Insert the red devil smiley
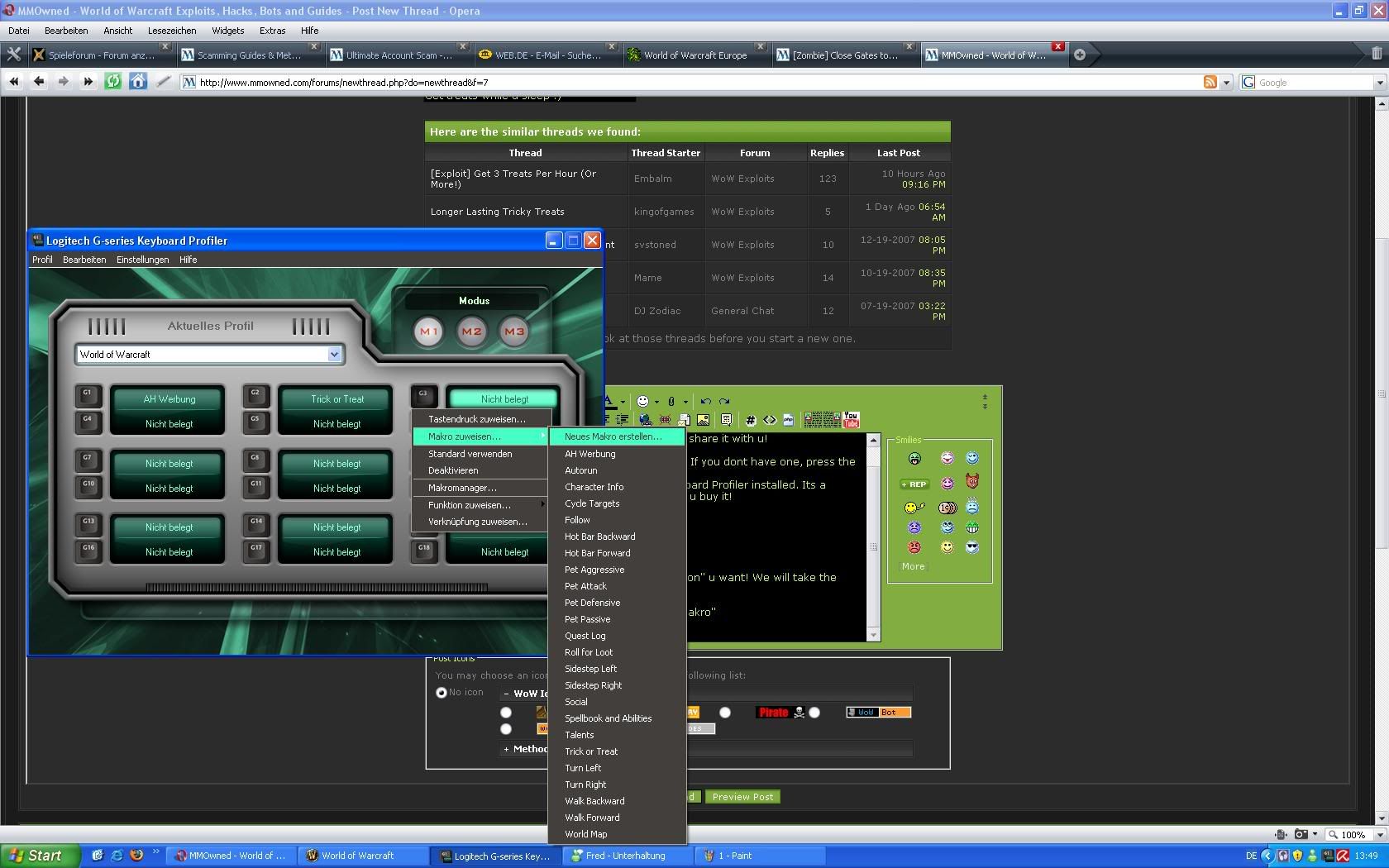This screenshot has width=1389, height=868. coord(972,481)
